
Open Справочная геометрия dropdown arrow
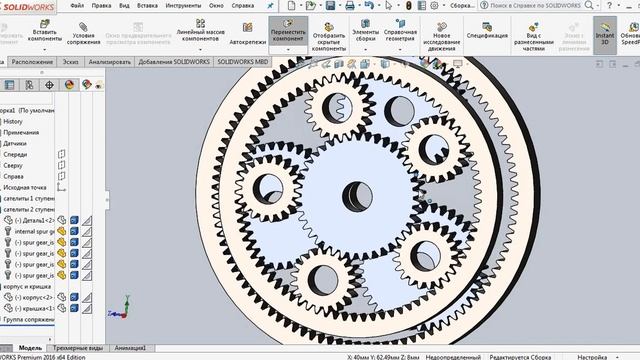pyautogui.click(x=400, y=49)
